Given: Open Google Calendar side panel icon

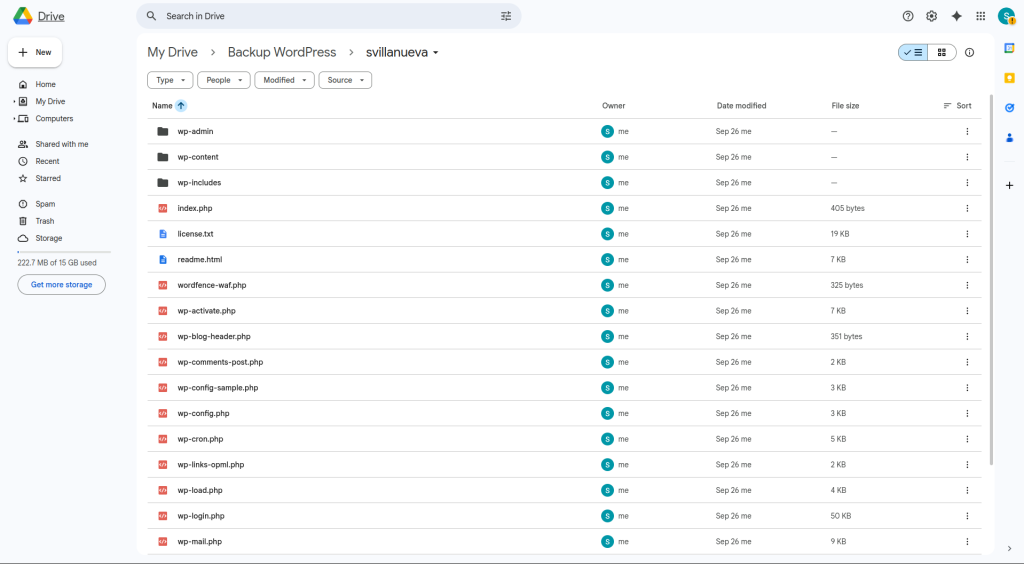Looking at the screenshot, I should coord(1010,49).
